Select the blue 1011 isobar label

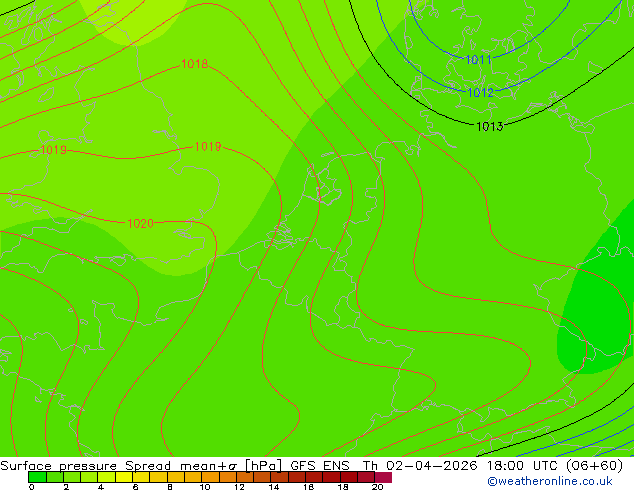[x=478, y=60]
